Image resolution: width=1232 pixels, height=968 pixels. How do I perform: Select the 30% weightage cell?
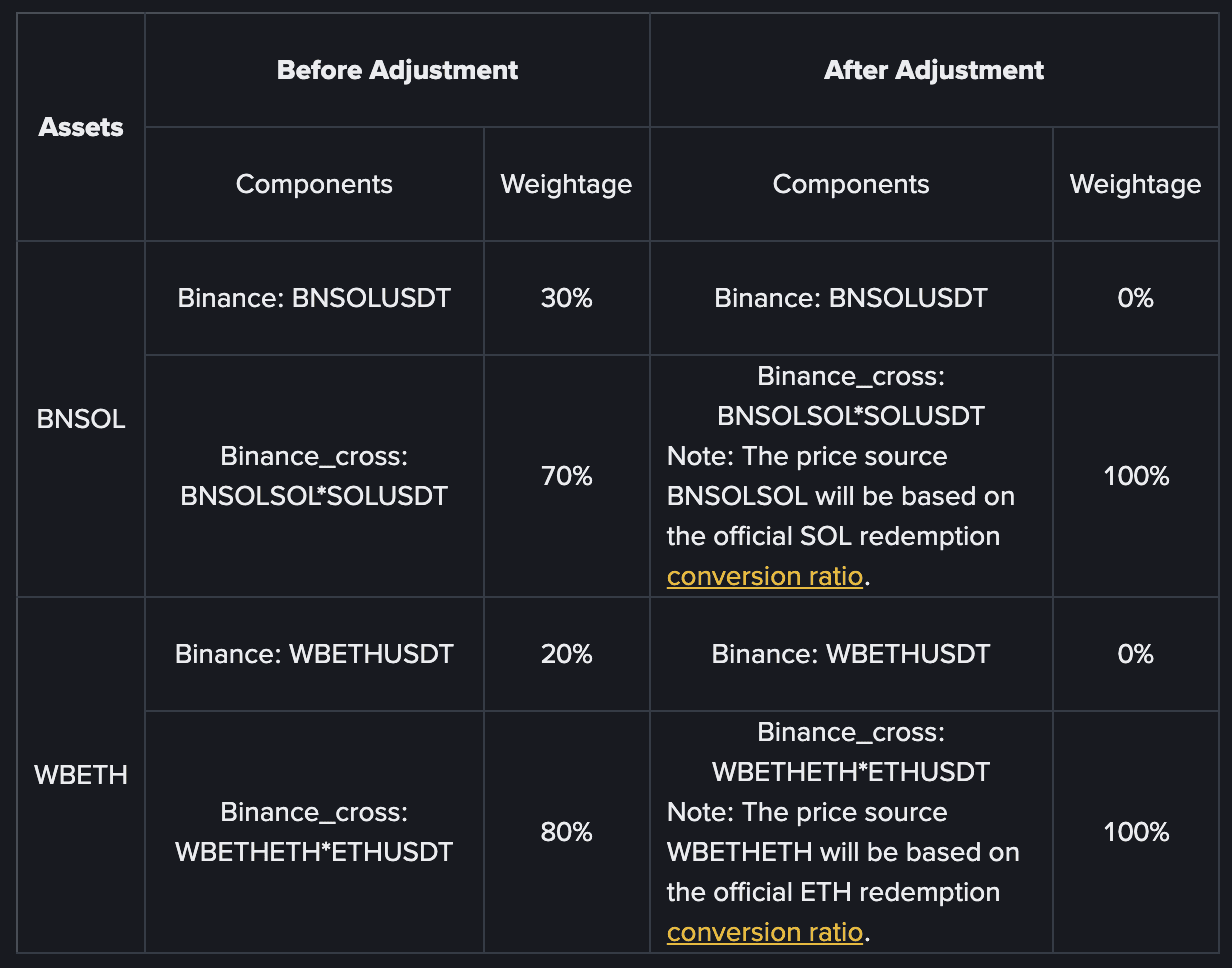(566, 298)
